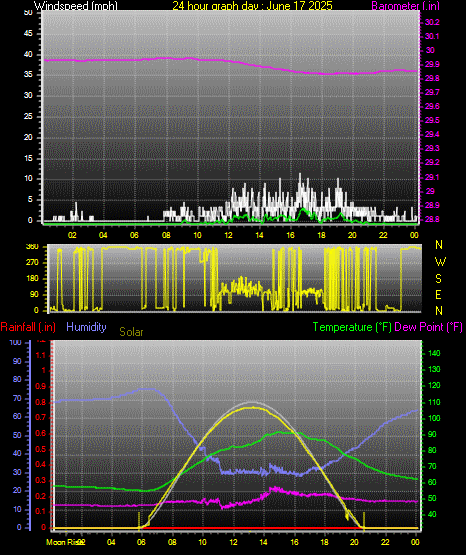Click the W compass label beside wind direction
The image size is (466, 555).
click(440, 262)
